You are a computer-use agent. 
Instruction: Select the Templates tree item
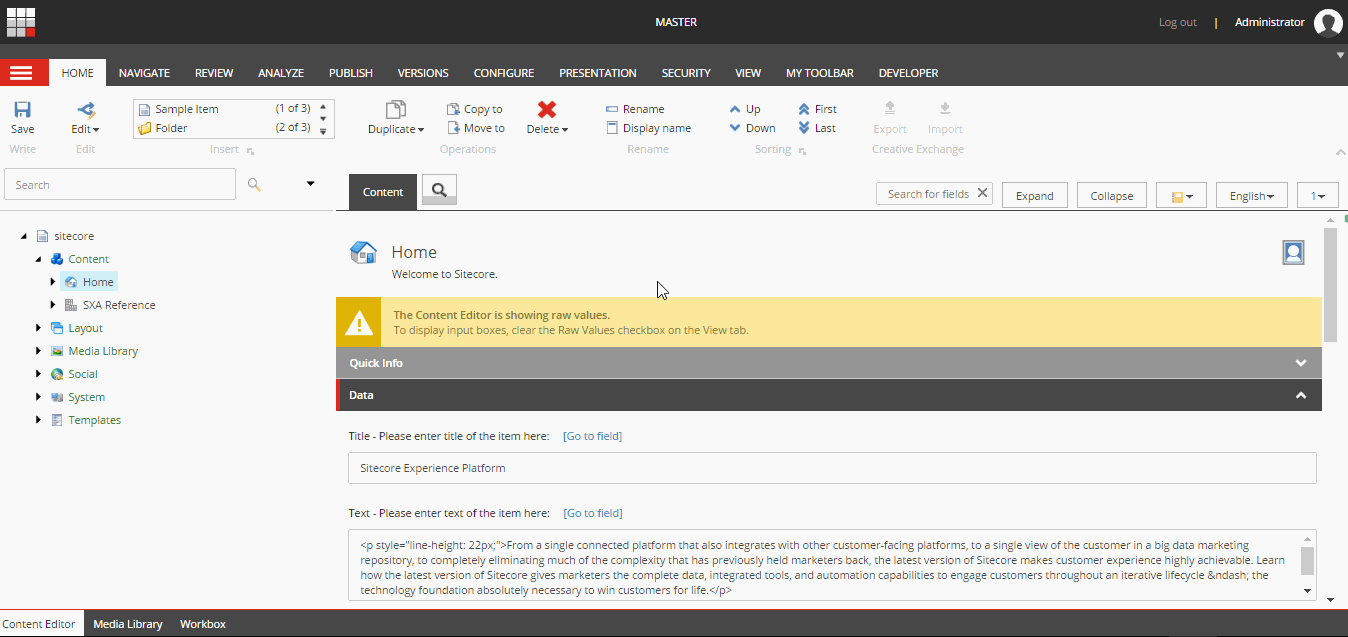point(94,420)
